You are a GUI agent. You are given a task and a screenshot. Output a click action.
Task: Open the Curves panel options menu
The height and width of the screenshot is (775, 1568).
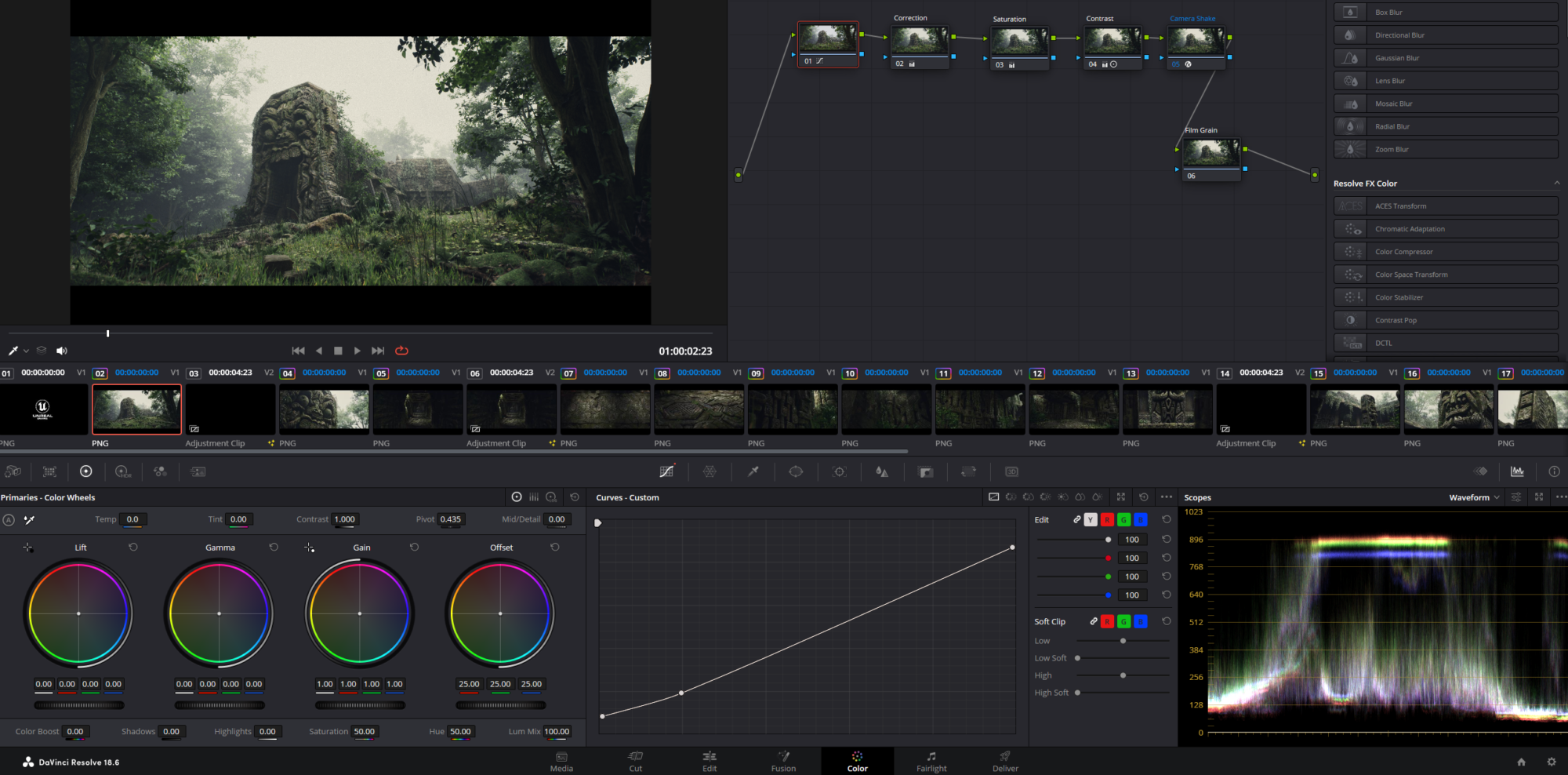point(1167,497)
